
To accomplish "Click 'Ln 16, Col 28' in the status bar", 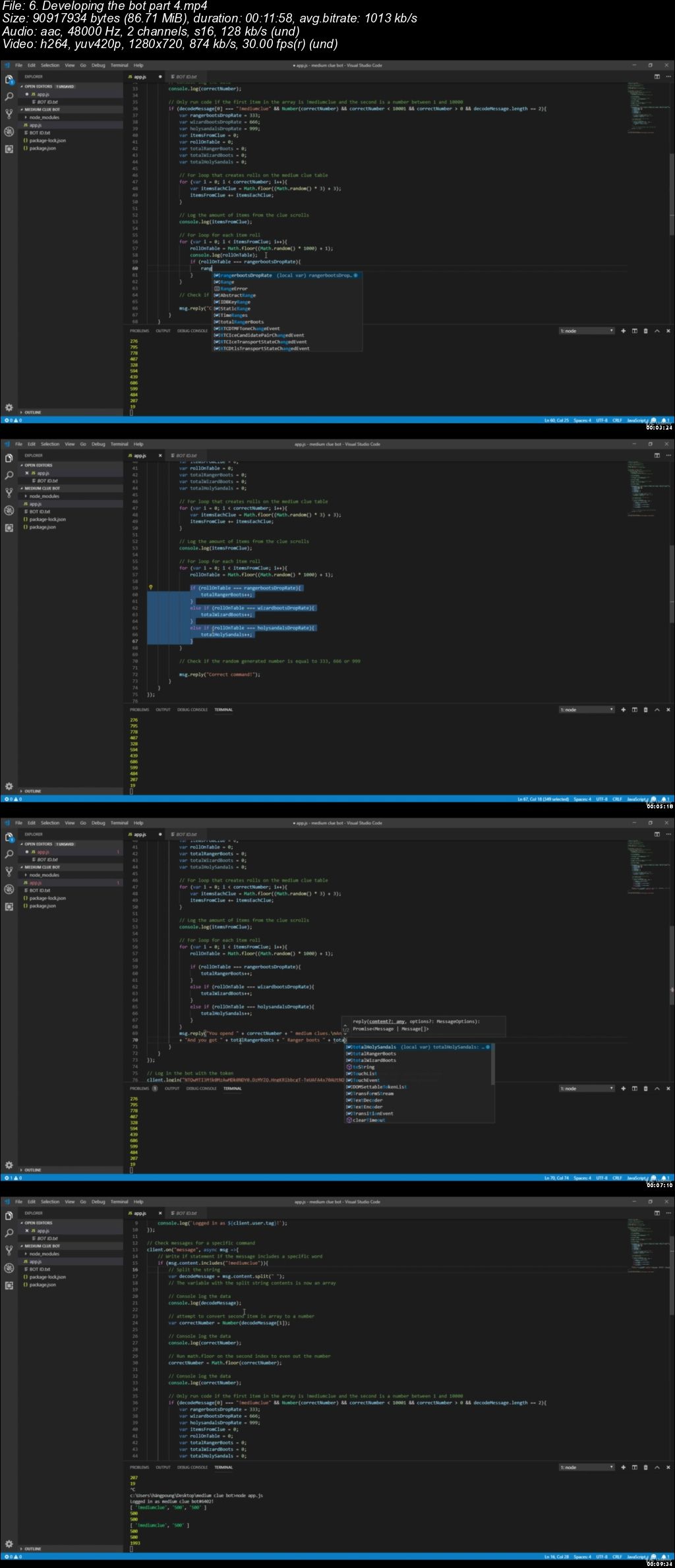I will [556, 1557].
